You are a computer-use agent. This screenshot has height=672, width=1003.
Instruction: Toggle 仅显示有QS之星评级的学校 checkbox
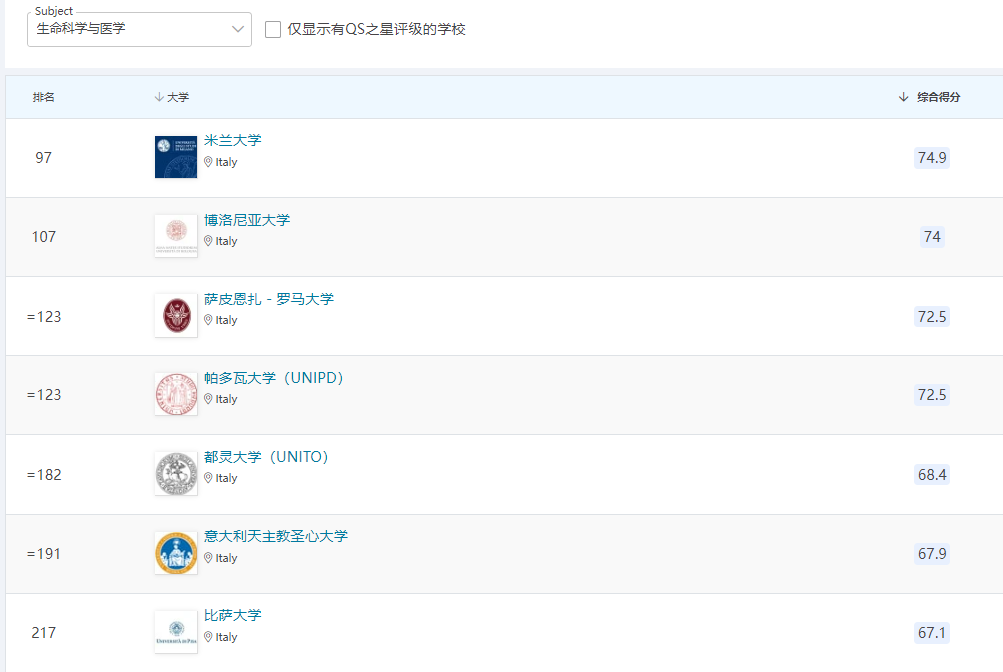tap(273, 29)
